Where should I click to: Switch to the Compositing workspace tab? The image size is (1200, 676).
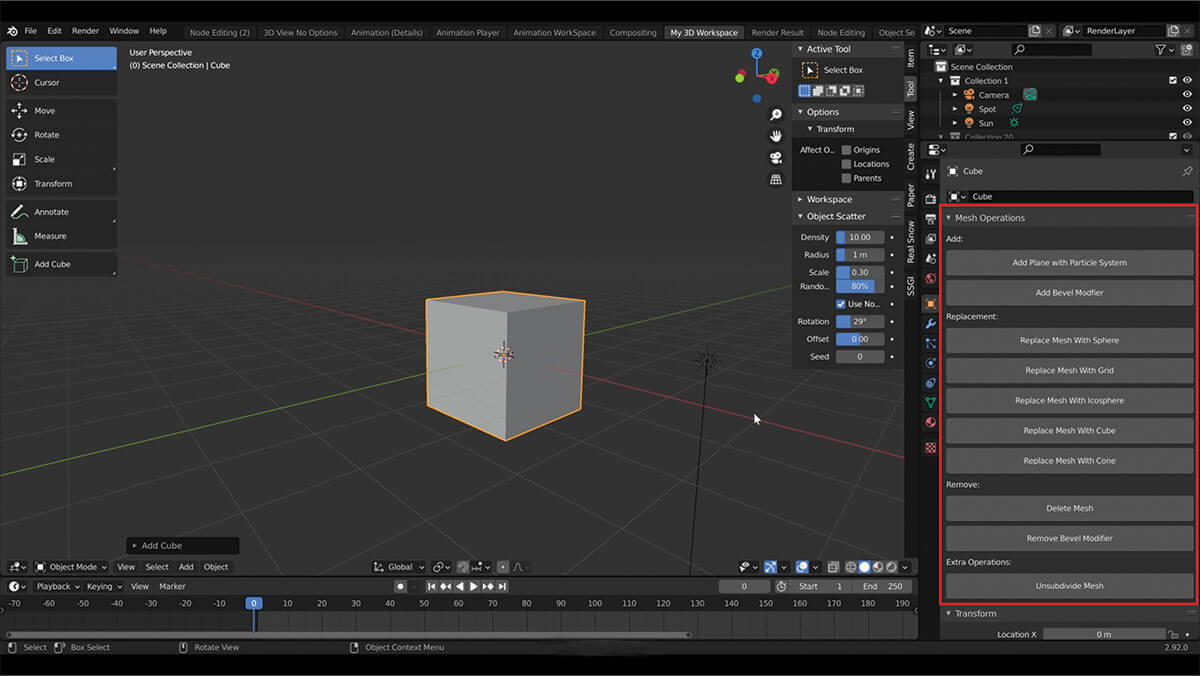pos(632,33)
